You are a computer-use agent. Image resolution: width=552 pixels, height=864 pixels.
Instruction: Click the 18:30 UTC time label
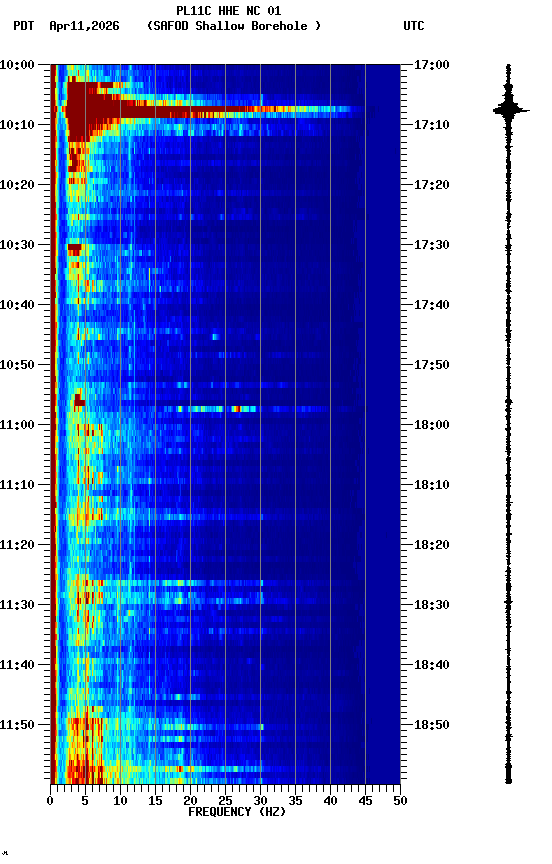(x=431, y=606)
